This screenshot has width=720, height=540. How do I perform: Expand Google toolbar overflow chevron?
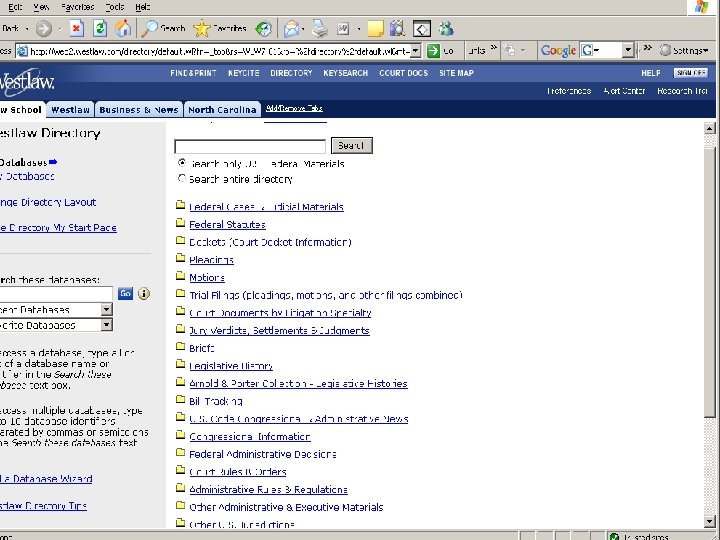click(x=647, y=47)
